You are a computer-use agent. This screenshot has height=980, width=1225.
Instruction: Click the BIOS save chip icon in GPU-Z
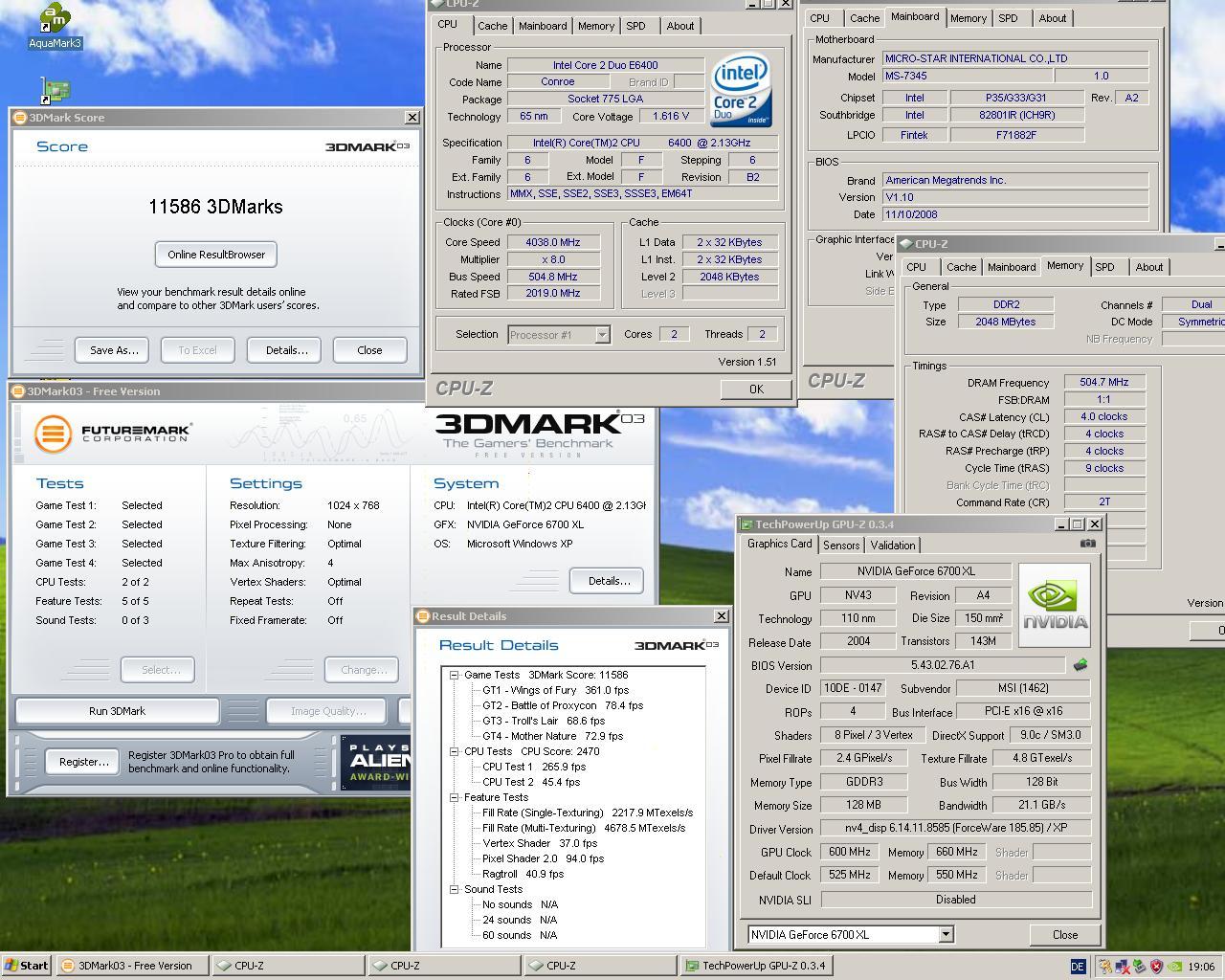(1080, 665)
